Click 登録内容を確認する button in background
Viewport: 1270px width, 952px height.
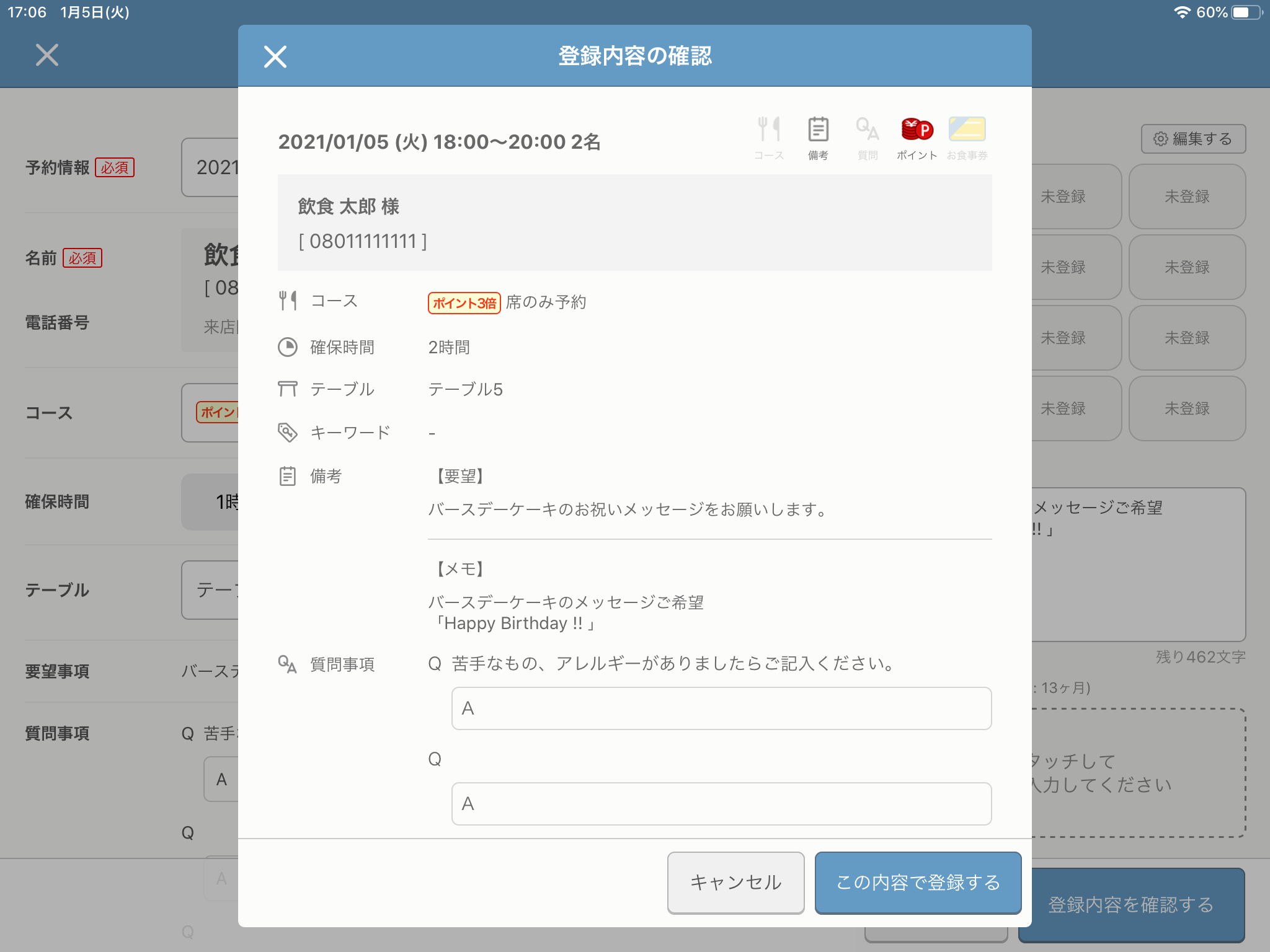tap(1131, 905)
